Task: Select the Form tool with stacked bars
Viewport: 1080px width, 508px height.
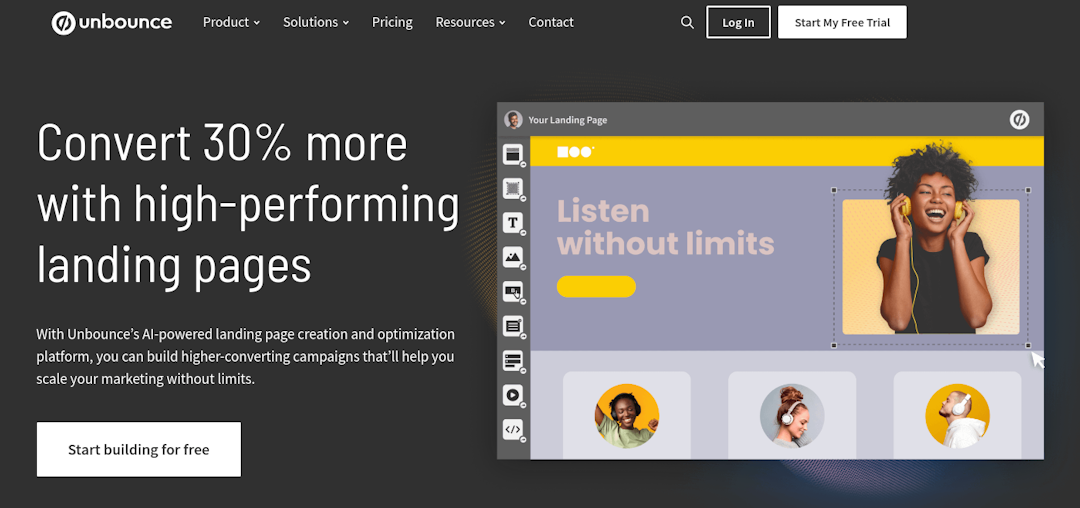Action: pos(512,360)
